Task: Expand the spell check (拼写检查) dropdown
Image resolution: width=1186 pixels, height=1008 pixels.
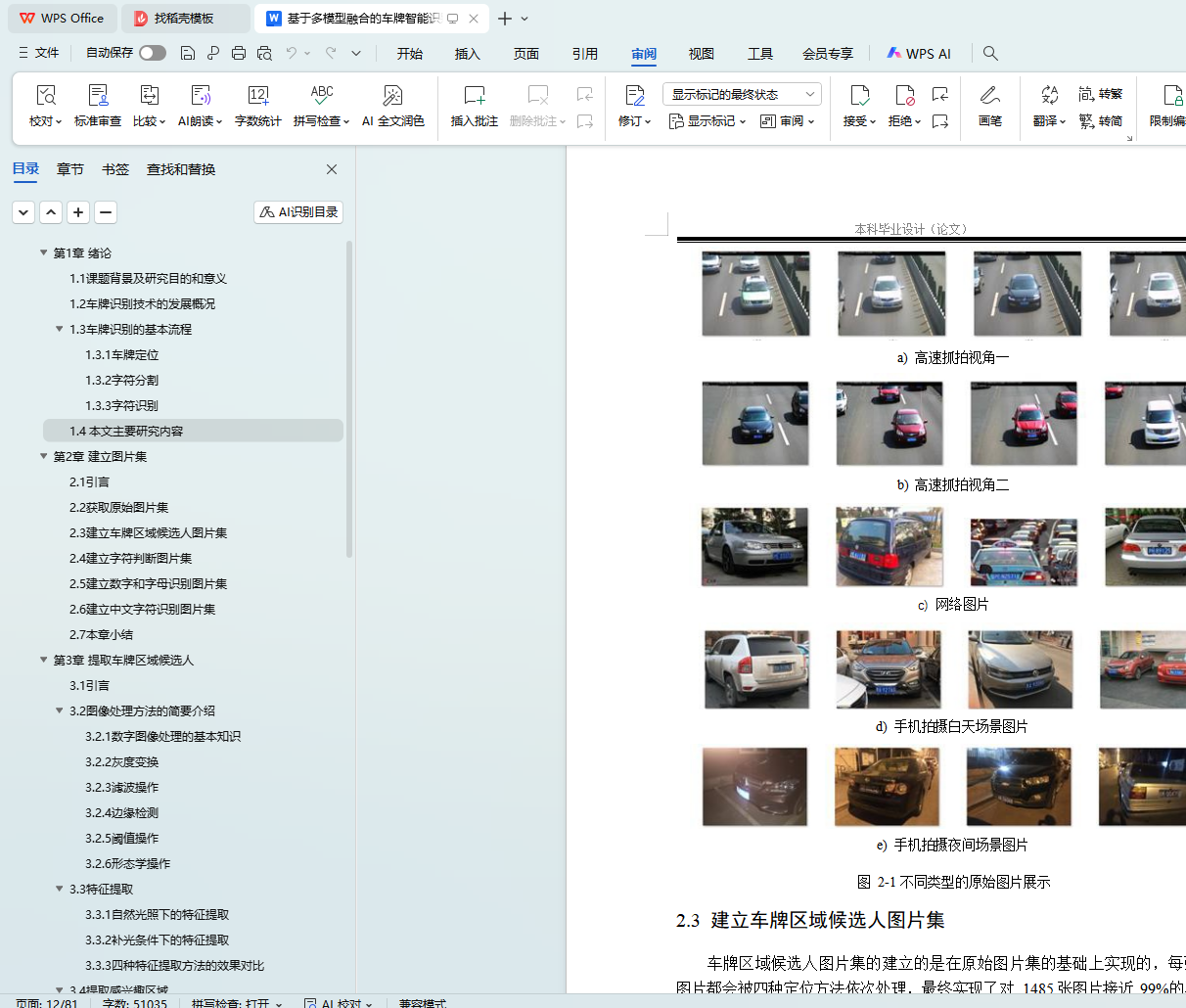Action: 346,121
